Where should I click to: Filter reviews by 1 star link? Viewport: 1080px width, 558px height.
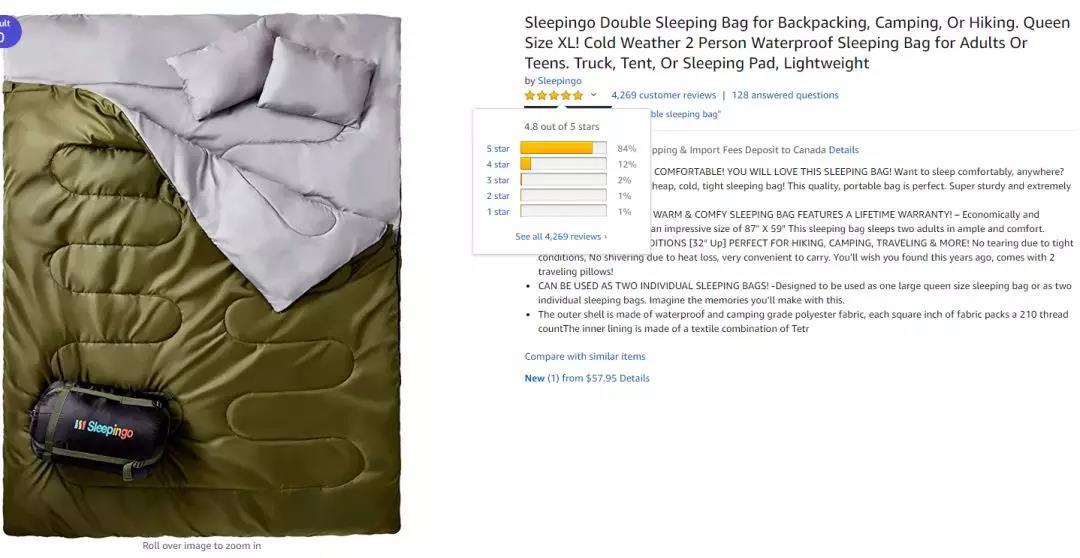pos(498,211)
